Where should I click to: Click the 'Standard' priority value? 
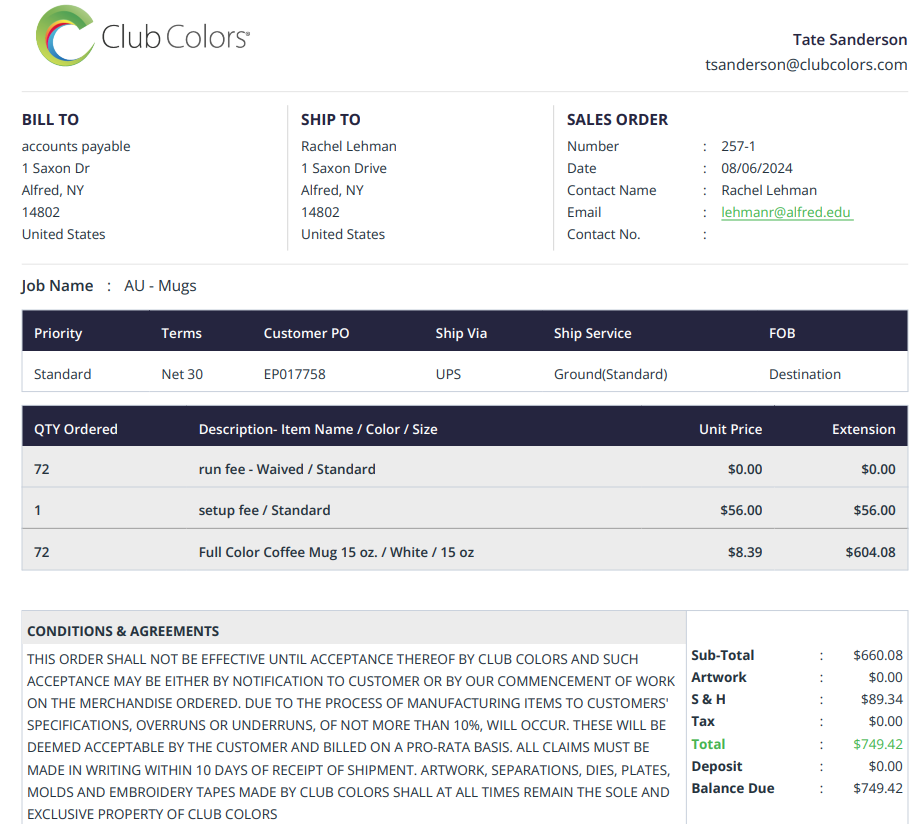tap(62, 374)
